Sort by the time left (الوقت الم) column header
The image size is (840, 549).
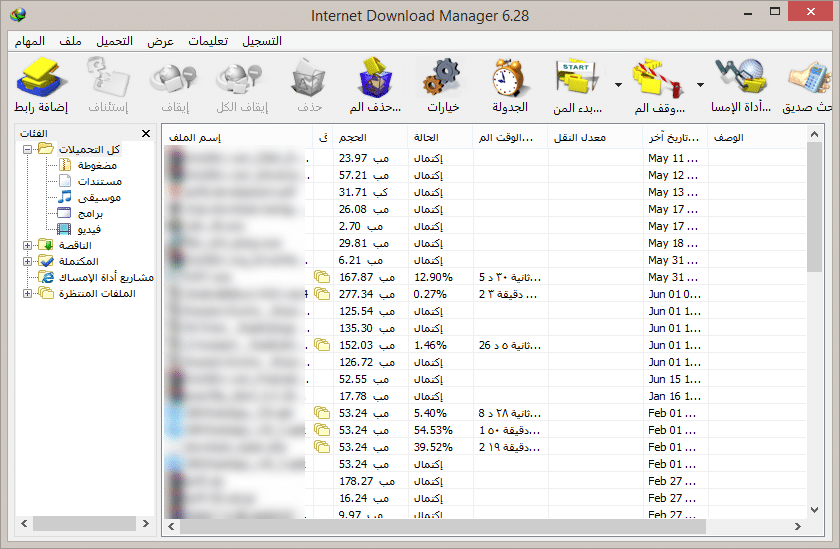coord(510,138)
